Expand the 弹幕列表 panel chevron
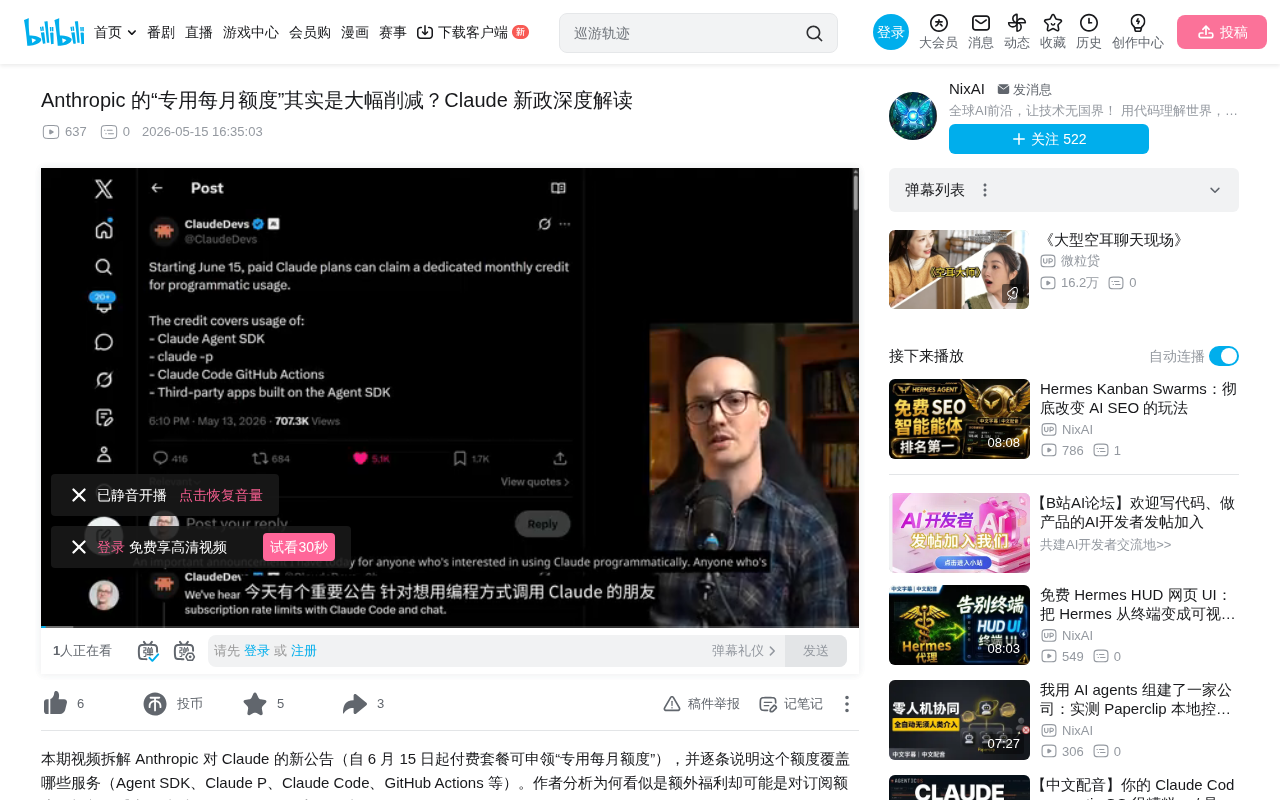1280x800 pixels. 1215,190
